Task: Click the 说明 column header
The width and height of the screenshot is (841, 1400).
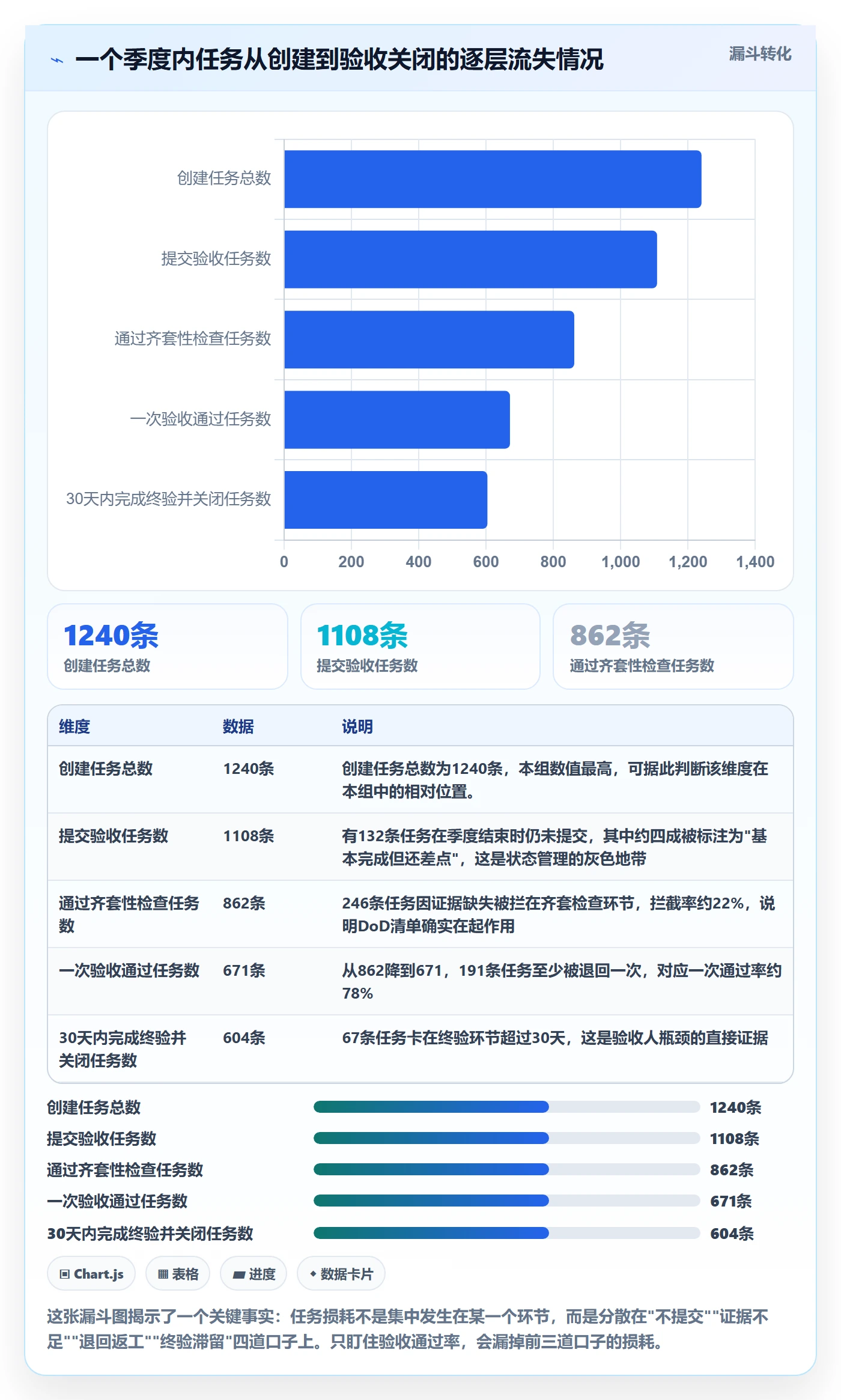Action: click(357, 726)
